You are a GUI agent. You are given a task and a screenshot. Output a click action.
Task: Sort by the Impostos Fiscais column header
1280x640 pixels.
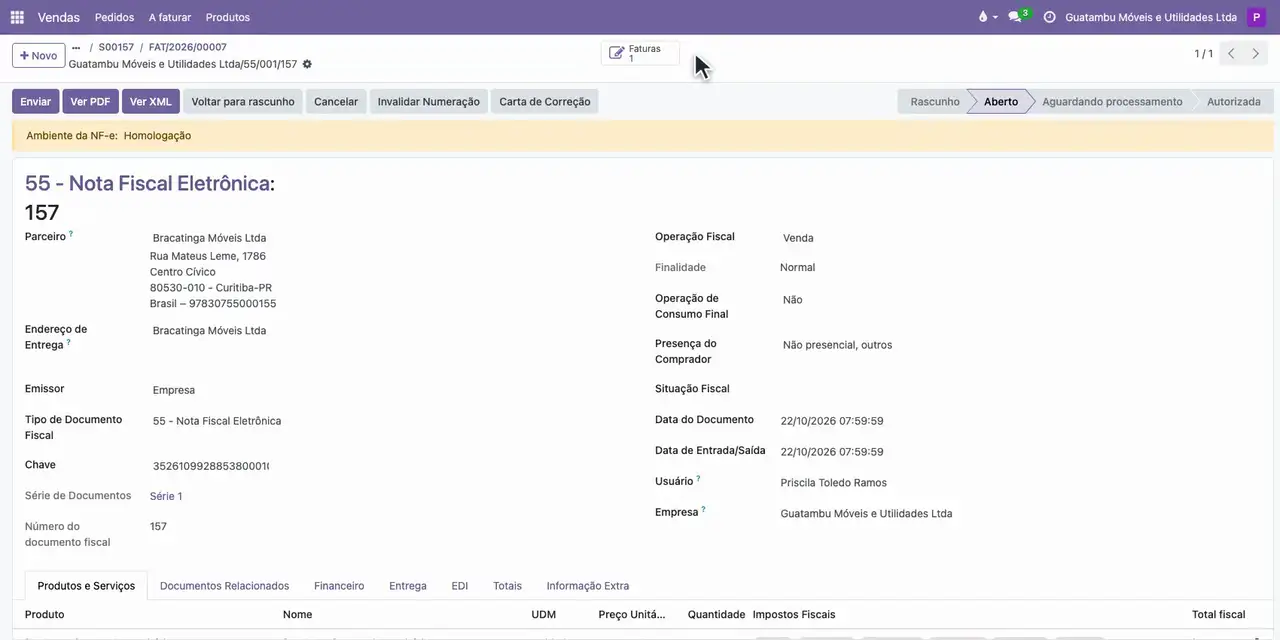(794, 614)
